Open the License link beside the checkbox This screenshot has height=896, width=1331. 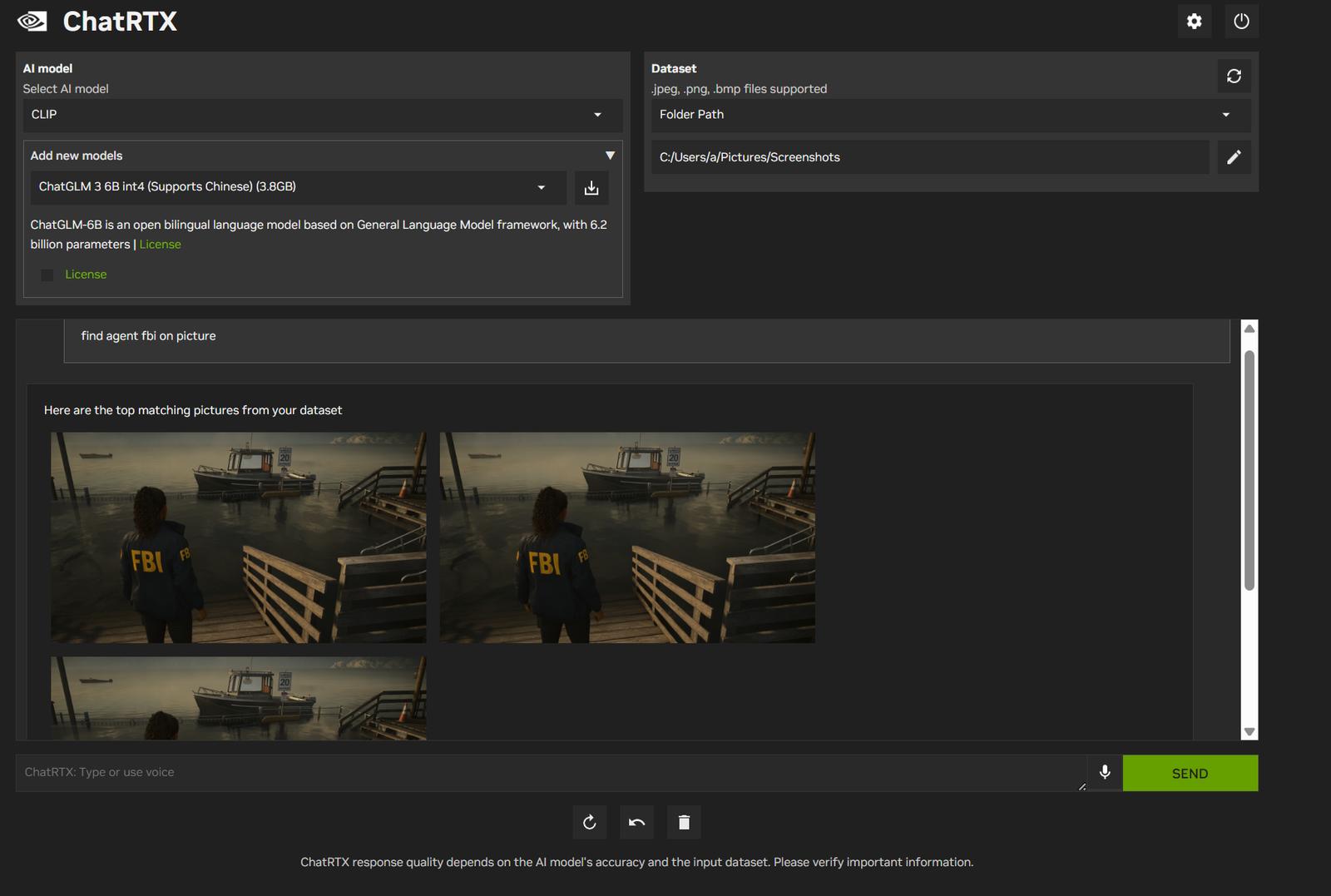86,275
